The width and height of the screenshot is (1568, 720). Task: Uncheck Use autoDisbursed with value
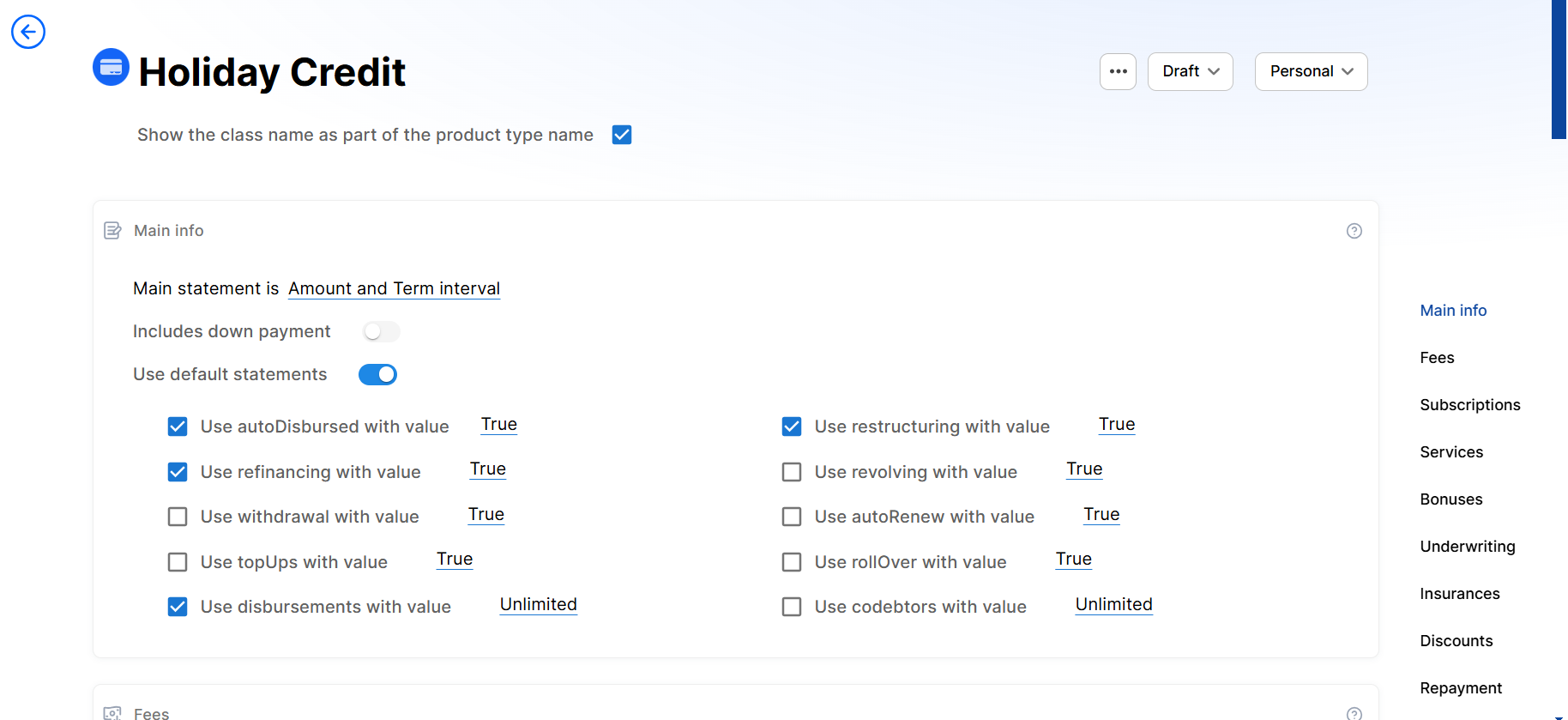pos(178,427)
